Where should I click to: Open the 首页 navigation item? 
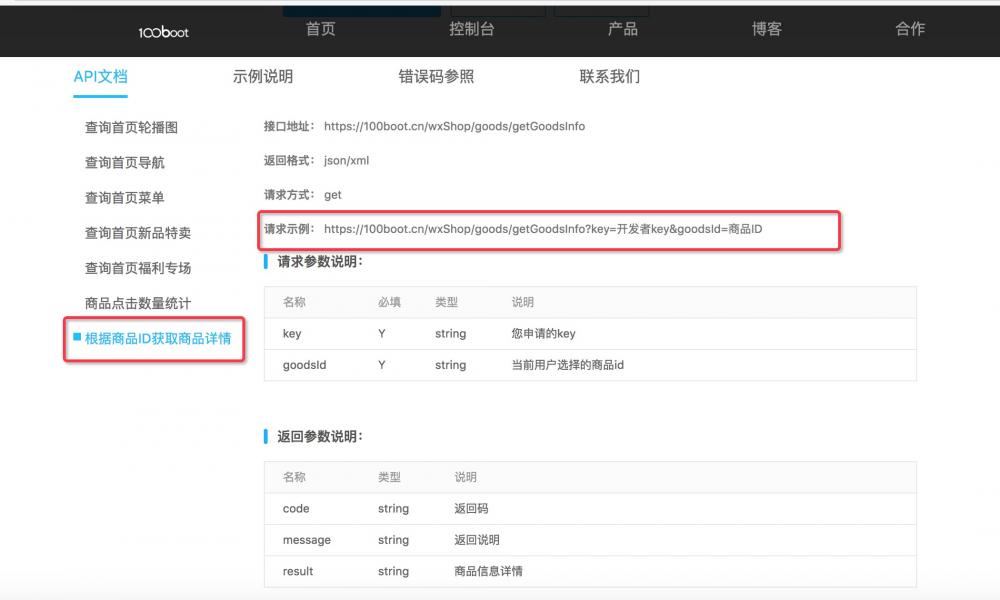tap(320, 29)
